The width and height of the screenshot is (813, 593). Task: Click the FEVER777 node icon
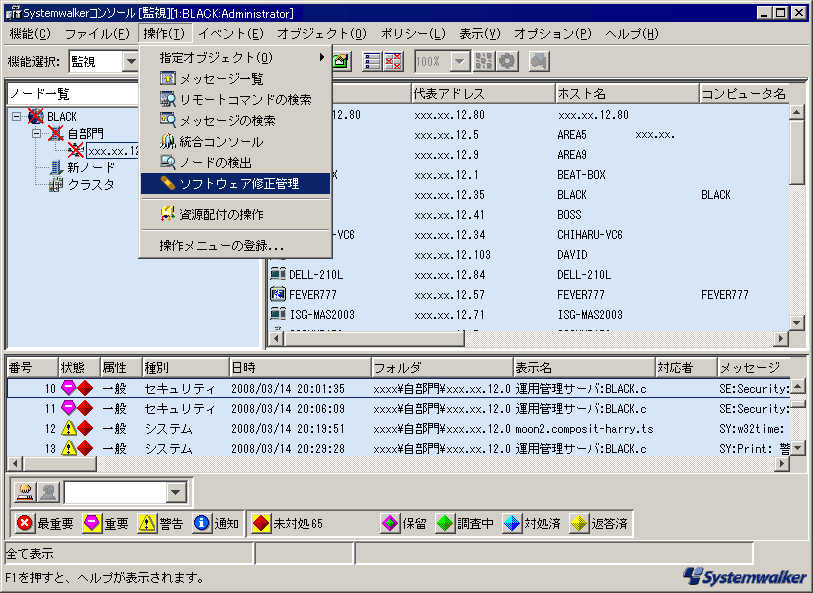tap(278, 294)
